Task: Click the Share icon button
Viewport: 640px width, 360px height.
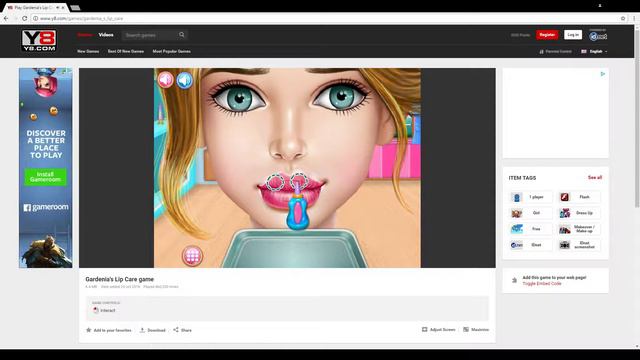Action: click(x=176, y=329)
